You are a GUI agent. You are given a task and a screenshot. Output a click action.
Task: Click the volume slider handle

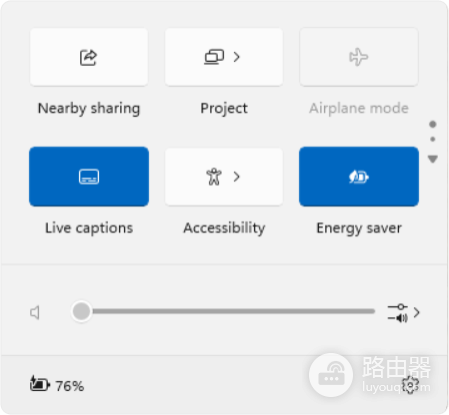pyautogui.click(x=81, y=311)
